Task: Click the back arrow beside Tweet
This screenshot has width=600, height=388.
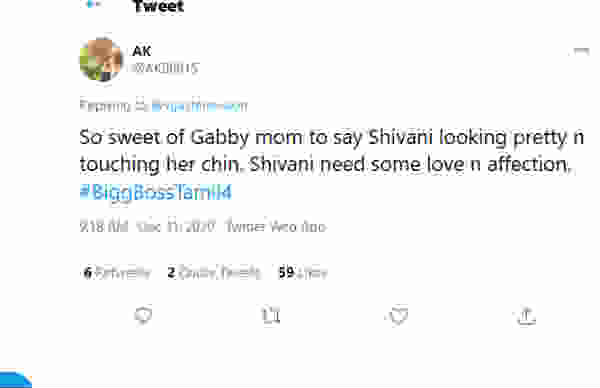Action: (92, 5)
